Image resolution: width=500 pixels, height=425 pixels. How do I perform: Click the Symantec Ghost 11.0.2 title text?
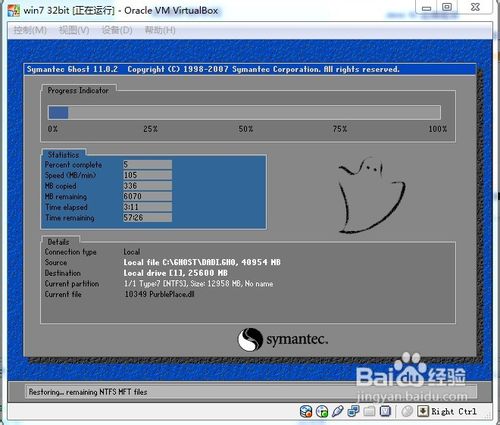pyautogui.click(x=72, y=69)
